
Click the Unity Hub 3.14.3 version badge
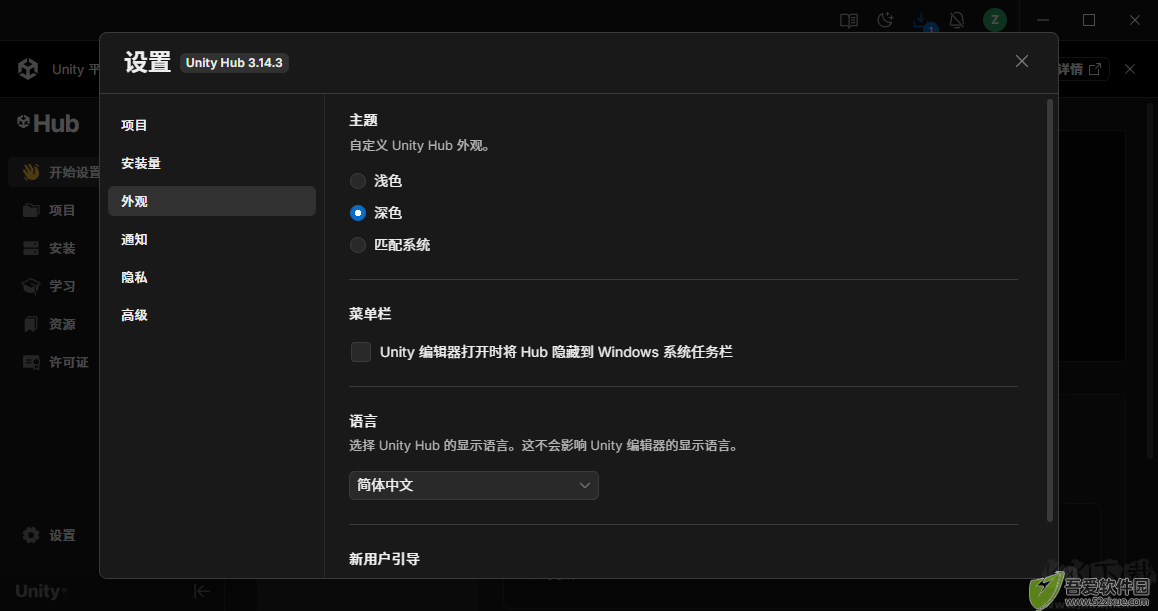click(x=234, y=63)
